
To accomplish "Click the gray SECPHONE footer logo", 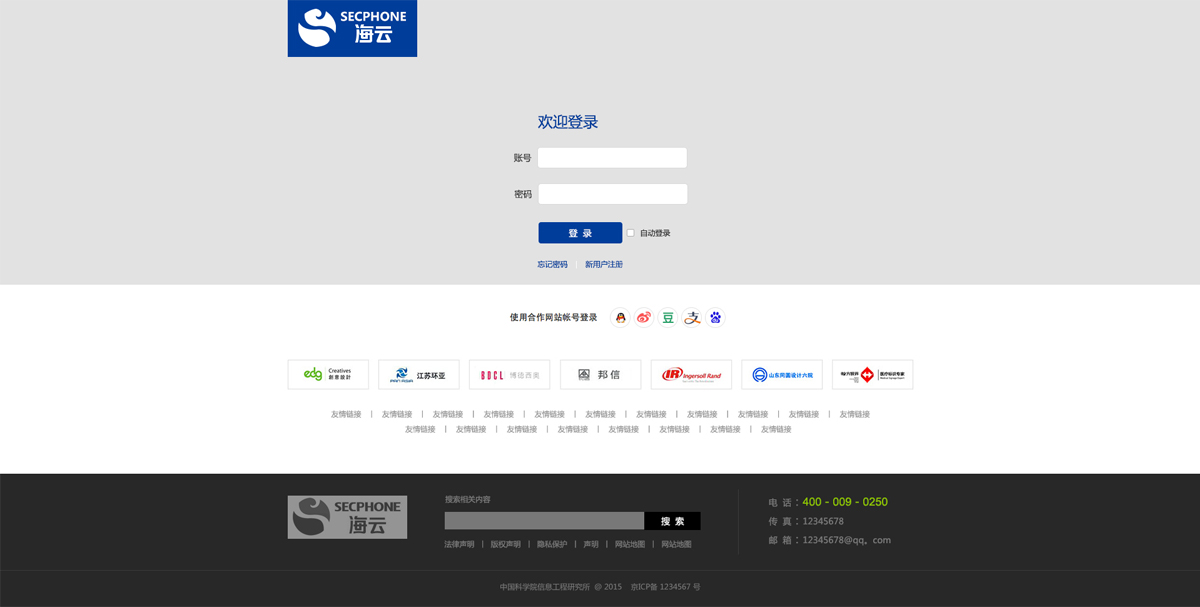I will [x=347, y=517].
